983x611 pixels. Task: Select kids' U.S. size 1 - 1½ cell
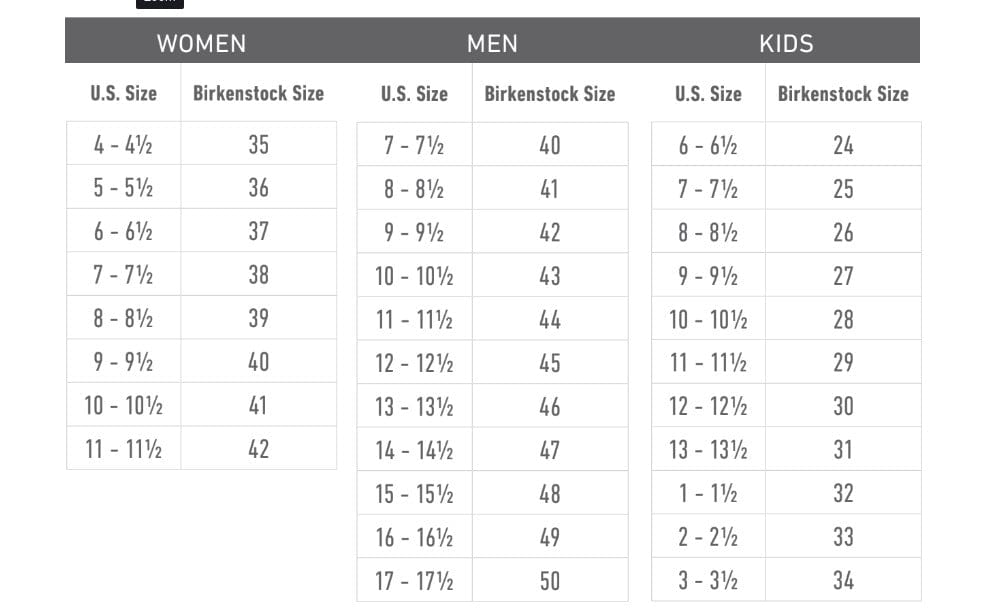[708, 494]
